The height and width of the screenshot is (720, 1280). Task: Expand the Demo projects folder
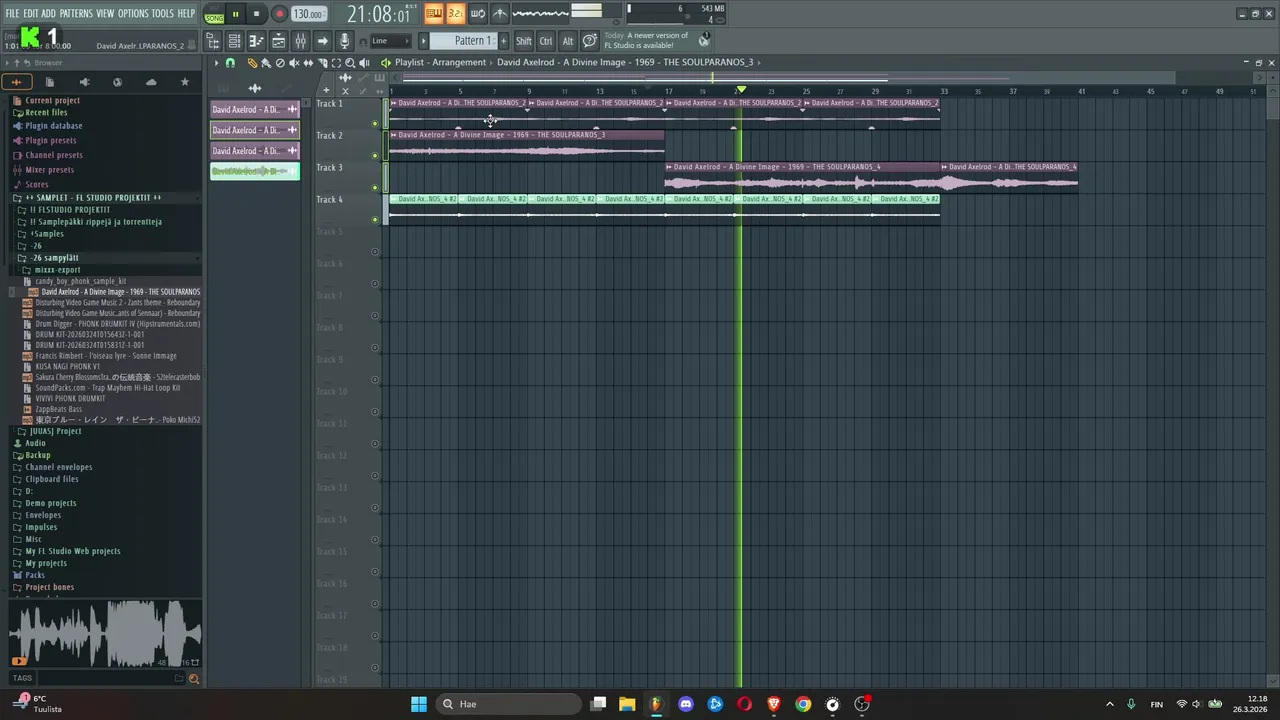51,503
